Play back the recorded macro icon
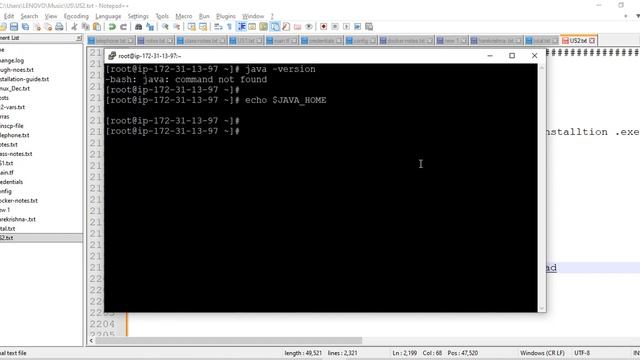 347,27
